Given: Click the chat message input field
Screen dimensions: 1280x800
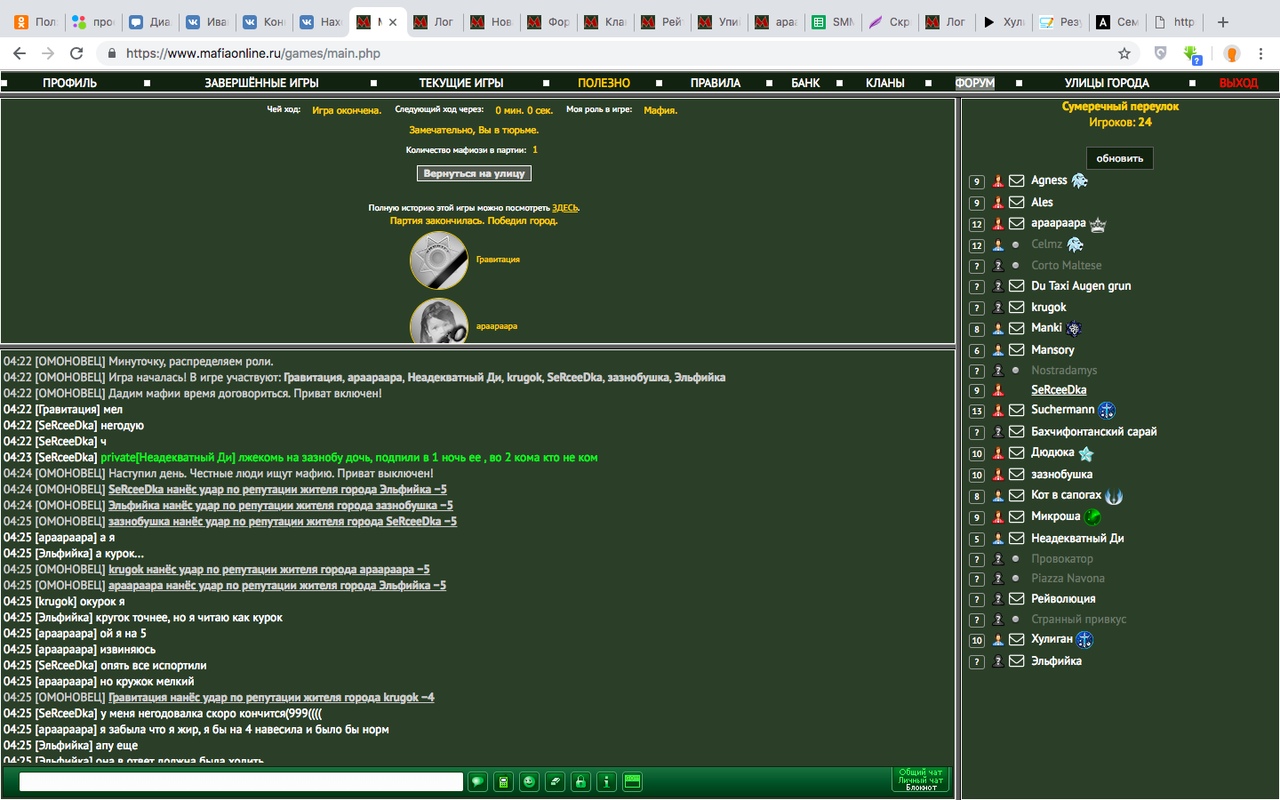Looking at the screenshot, I should pyautogui.click(x=240, y=782).
